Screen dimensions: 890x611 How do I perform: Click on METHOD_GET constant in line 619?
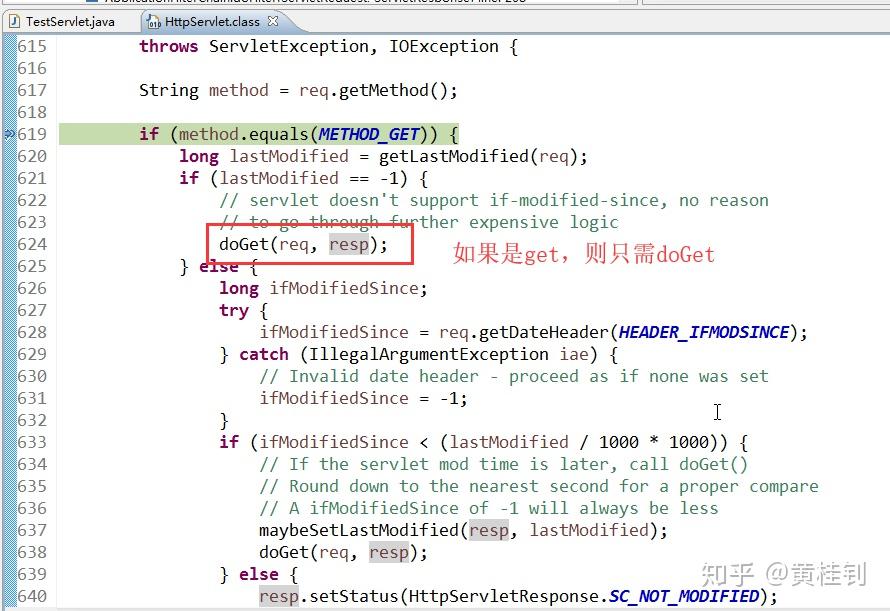(x=369, y=134)
